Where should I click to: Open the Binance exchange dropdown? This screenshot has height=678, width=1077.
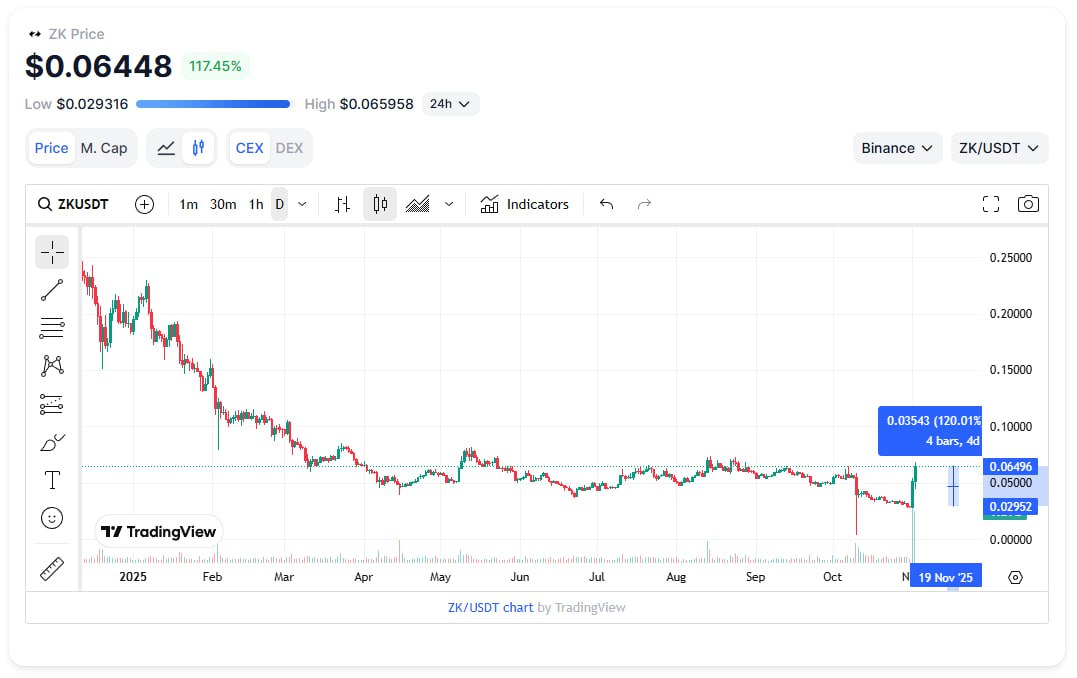coord(897,148)
